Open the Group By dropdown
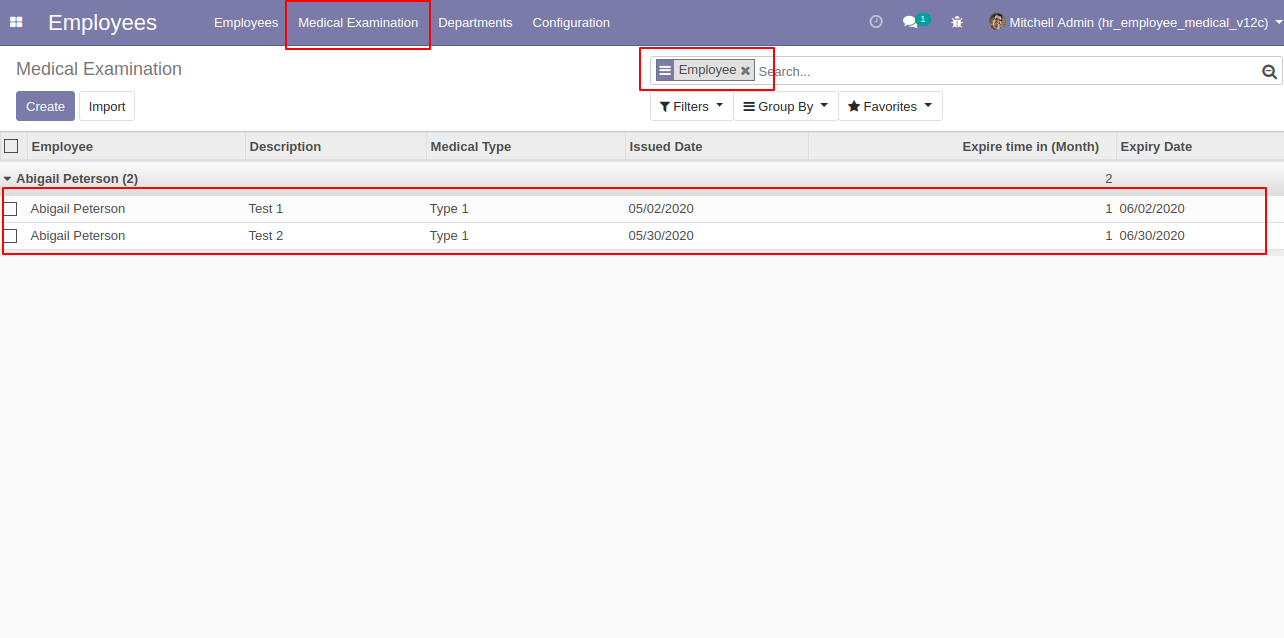The height and width of the screenshot is (638, 1284). coord(786,106)
